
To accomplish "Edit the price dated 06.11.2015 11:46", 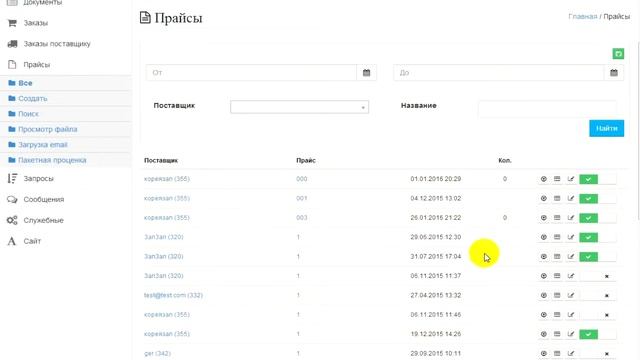I will pos(571,315).
